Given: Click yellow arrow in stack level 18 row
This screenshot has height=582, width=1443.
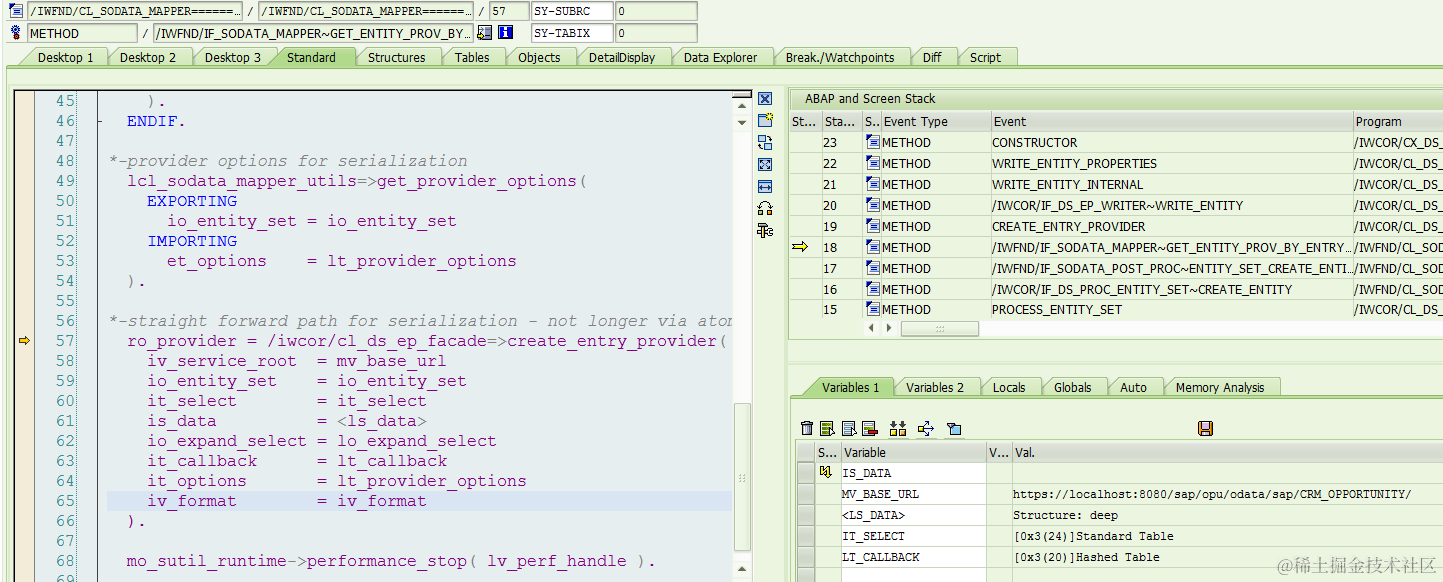Looking at the screenshot, I should (x=800, y=247).
